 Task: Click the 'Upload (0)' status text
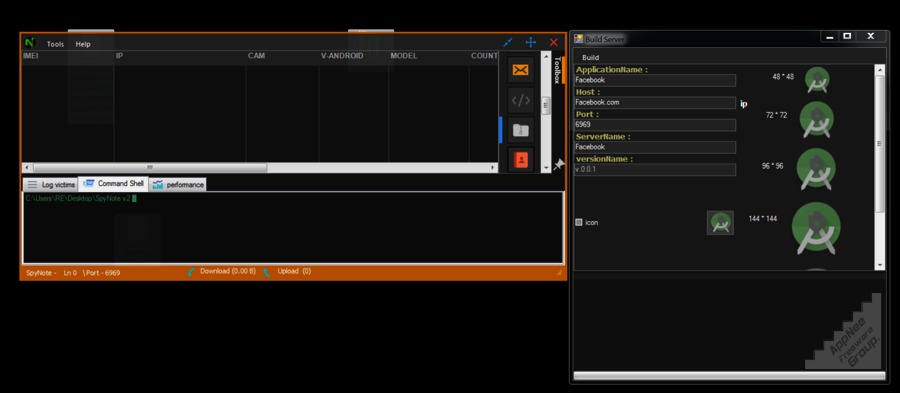294,271
